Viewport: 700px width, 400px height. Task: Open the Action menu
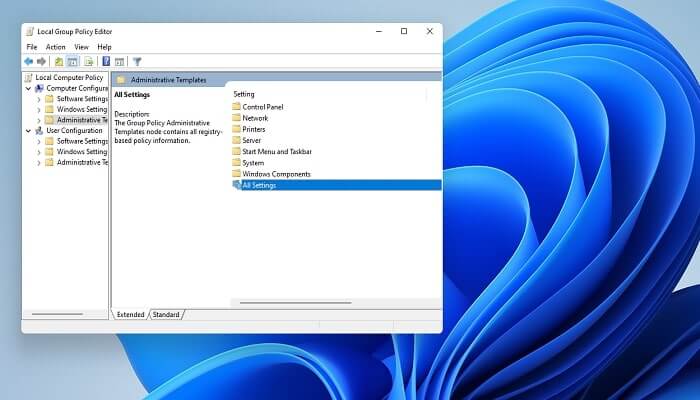pyautogui.click(x=55, y=47)
